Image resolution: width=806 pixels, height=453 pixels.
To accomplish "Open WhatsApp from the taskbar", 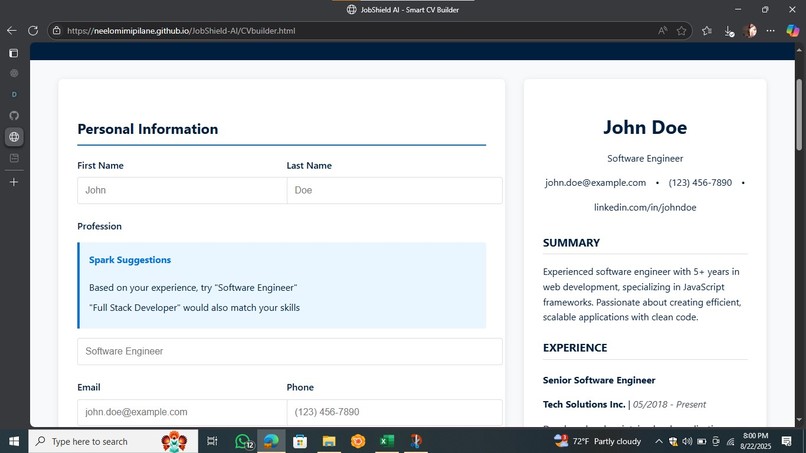I will pyautogui.click(x=243, y=441).
